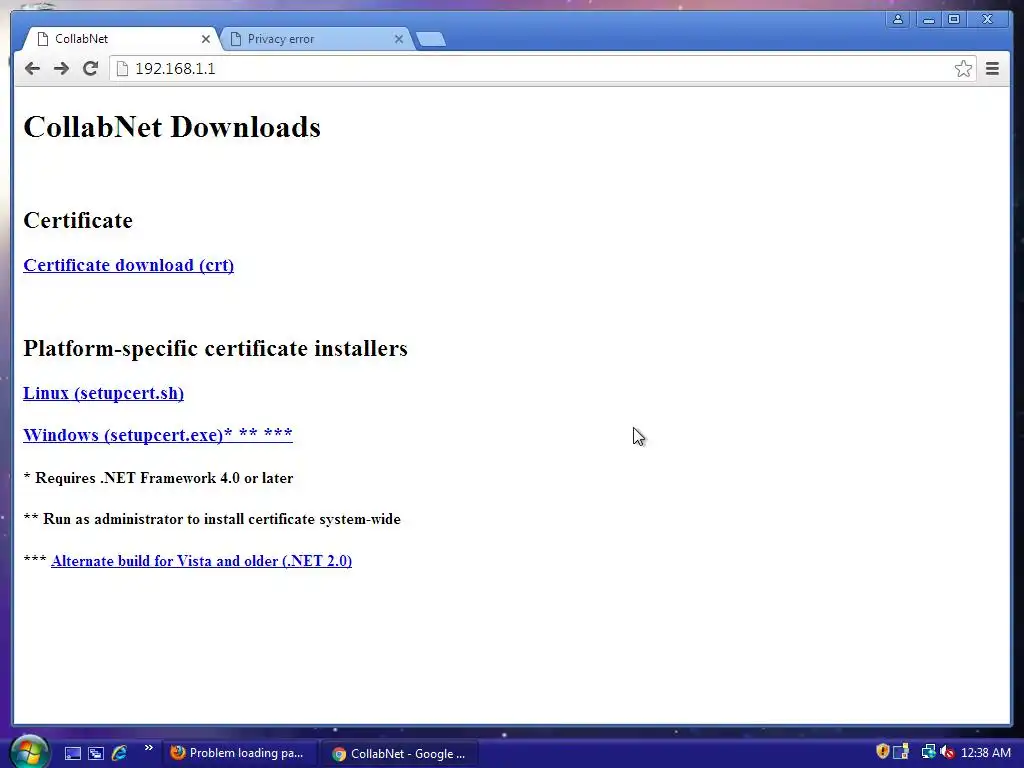Image resolution: width=1024 pixels, height=768 pixels.
Task: Switch to the Firefox Problem loading page taskbar button
Action: coord(238,753)
